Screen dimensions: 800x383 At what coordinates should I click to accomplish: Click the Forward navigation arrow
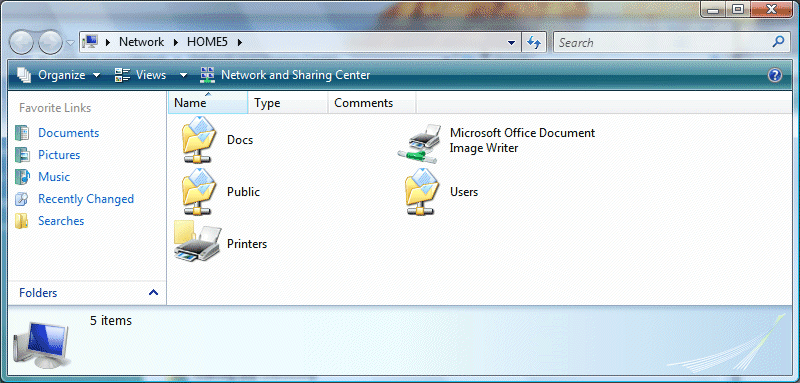[x=51, y=42]
